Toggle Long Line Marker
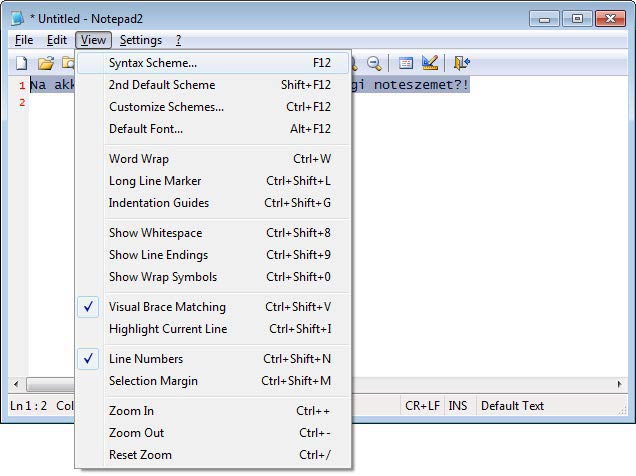The width and height of the screenshot is (636, 476). click(213, 180)
